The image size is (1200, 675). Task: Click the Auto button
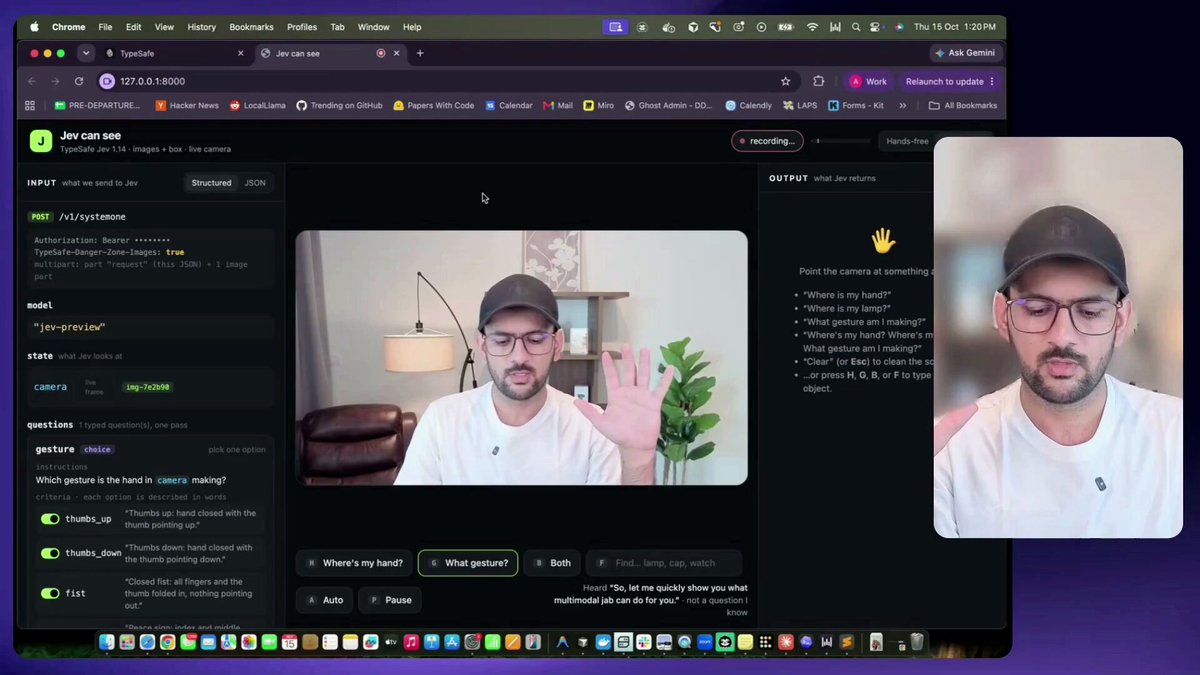(x=324, y=600)
